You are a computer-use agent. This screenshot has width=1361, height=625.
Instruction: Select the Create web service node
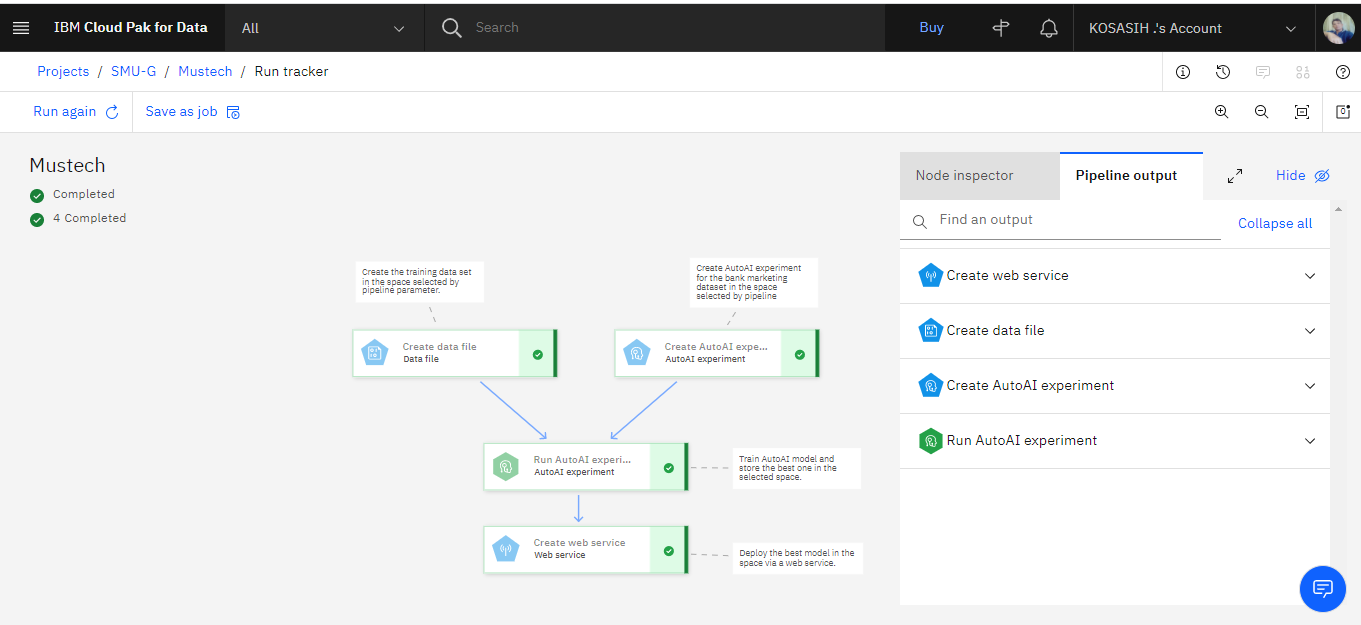(586, 549)
